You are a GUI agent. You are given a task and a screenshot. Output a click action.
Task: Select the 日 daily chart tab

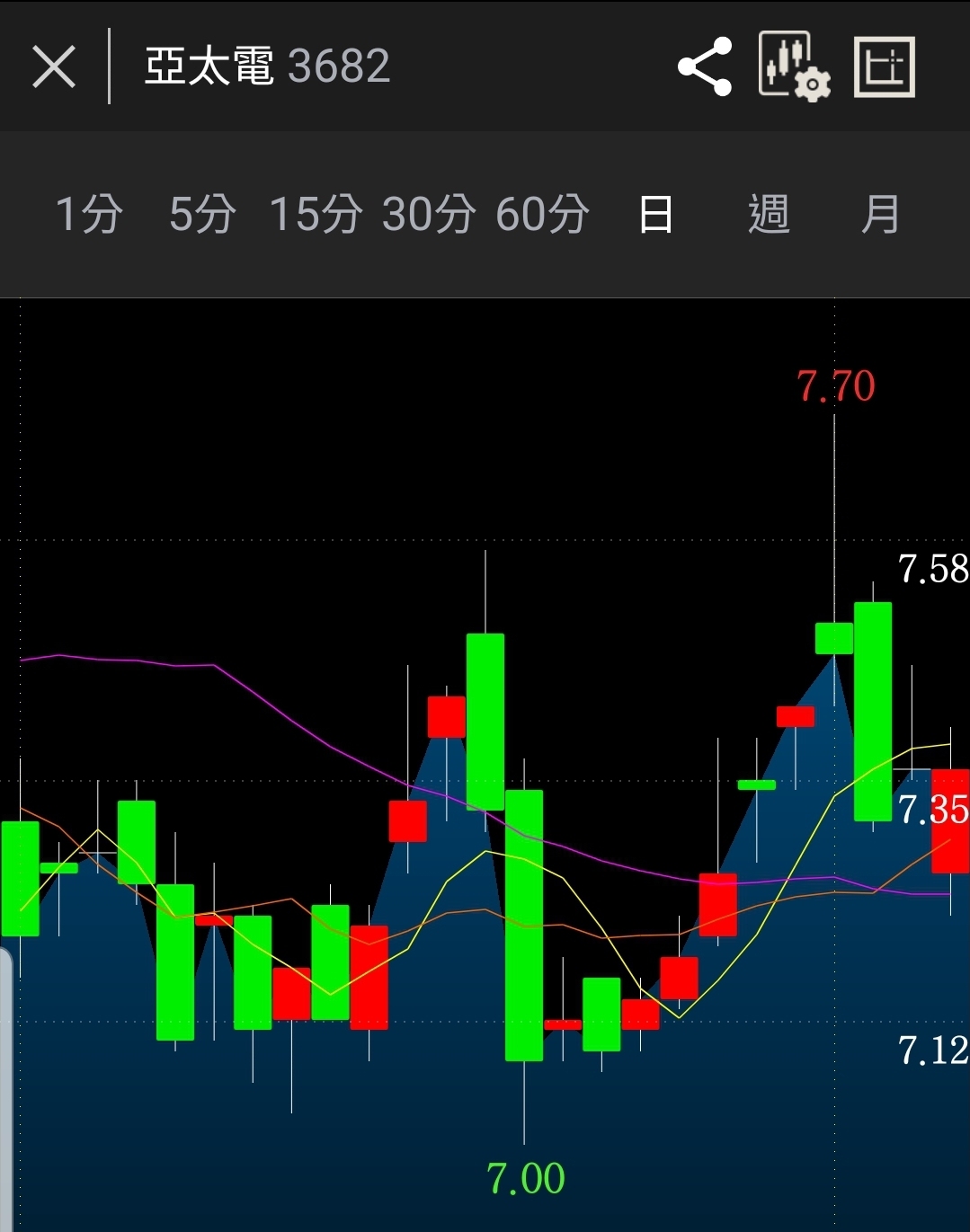(655, 215)
